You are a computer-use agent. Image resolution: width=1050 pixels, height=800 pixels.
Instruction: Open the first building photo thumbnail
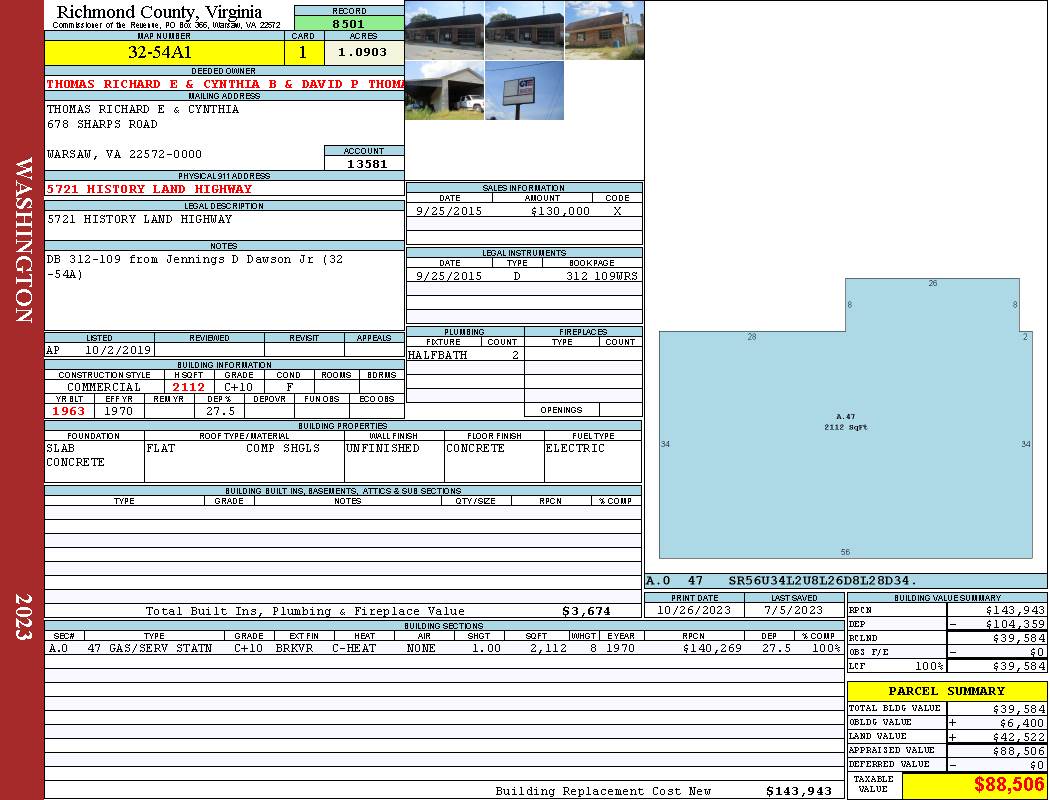445,31
